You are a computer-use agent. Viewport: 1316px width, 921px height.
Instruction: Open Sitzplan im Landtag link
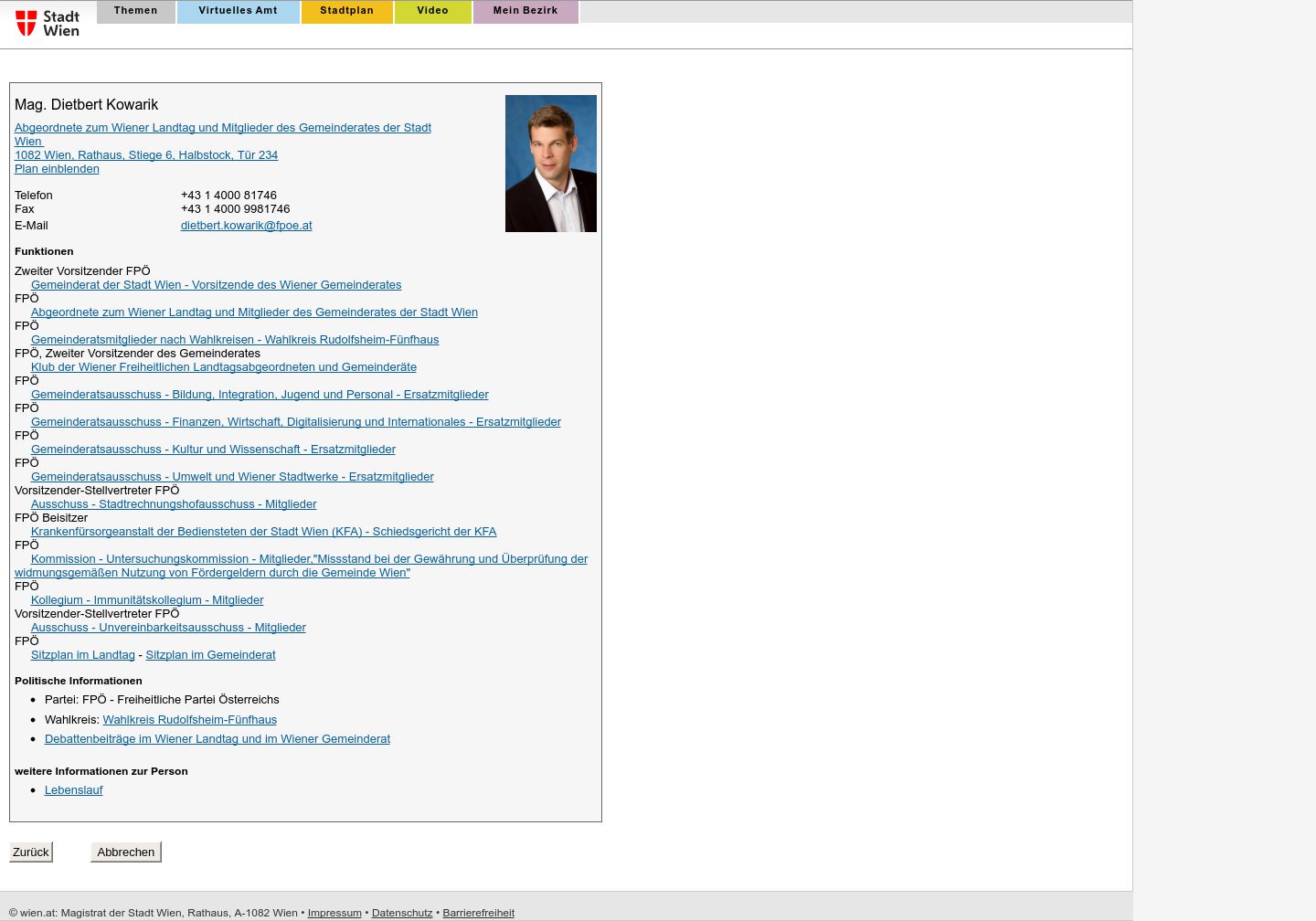point(83,655)
